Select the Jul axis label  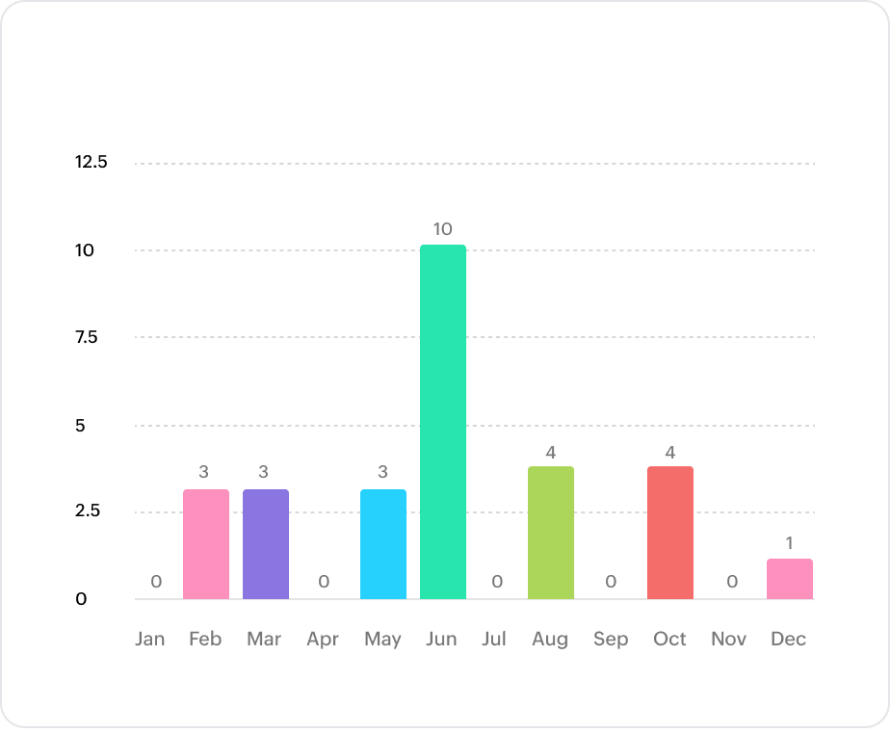(494, 639)
